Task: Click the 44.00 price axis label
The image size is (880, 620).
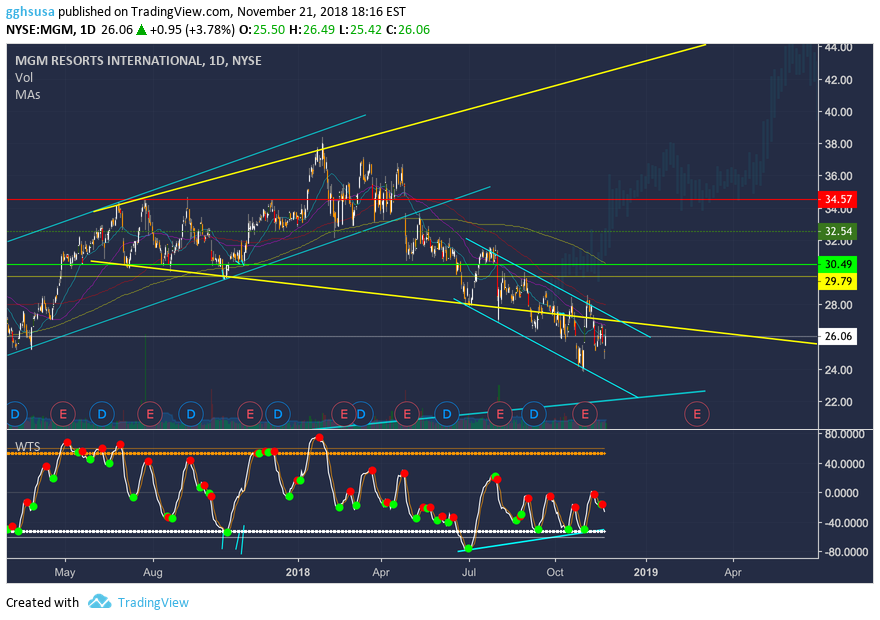Action: [838, 48]
